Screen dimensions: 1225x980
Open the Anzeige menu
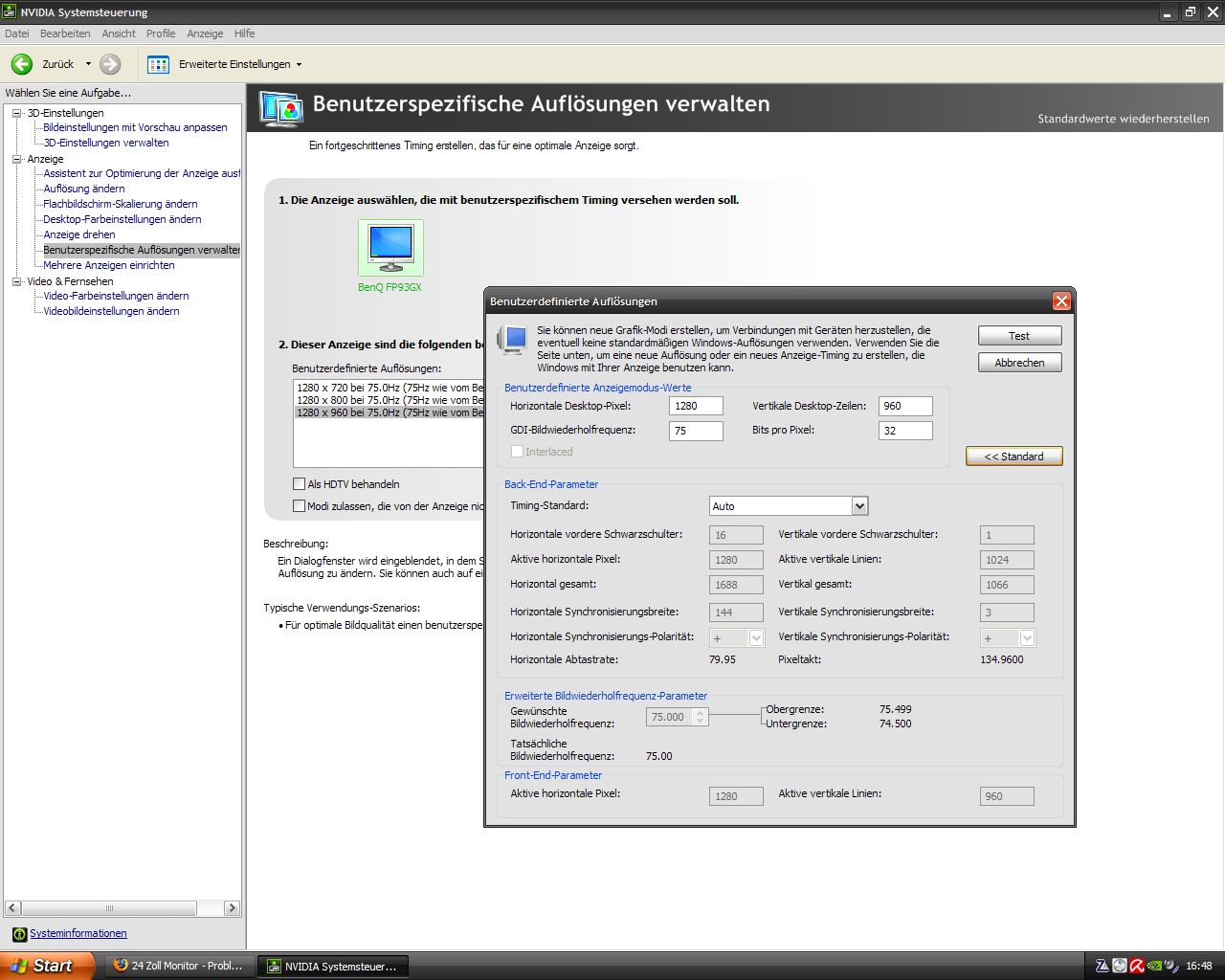tap(205, 33)
